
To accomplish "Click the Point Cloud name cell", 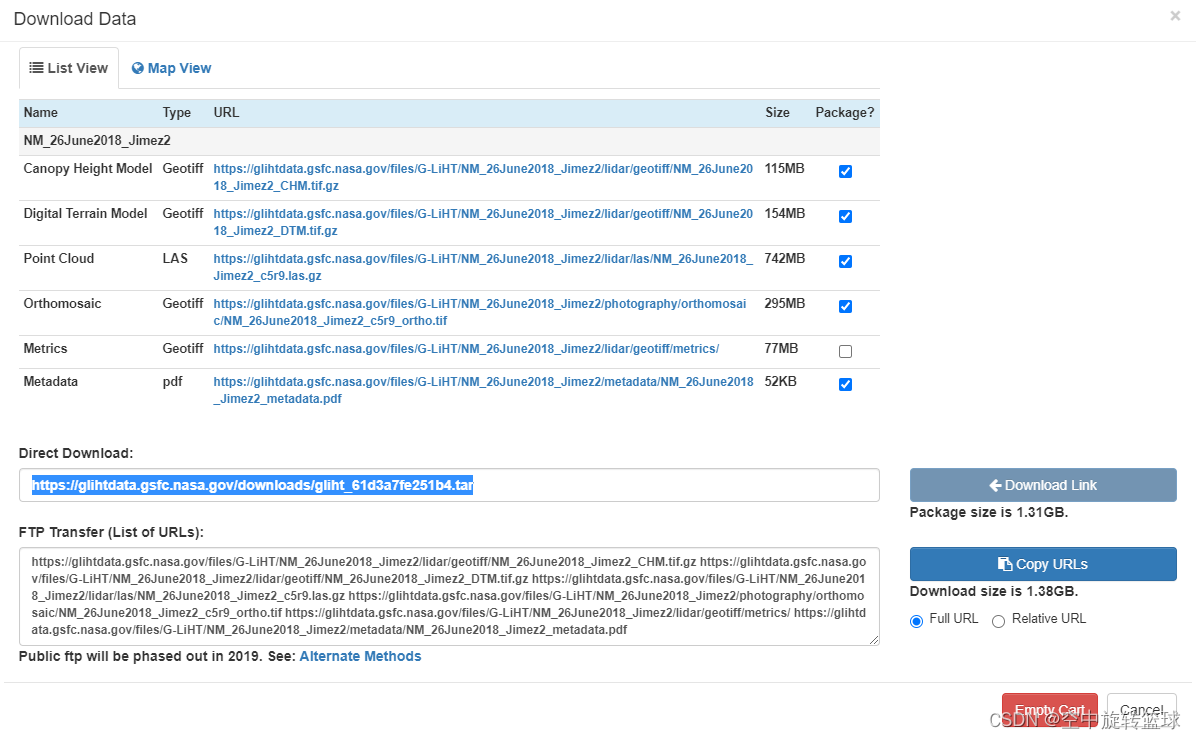I will [59, 259].
